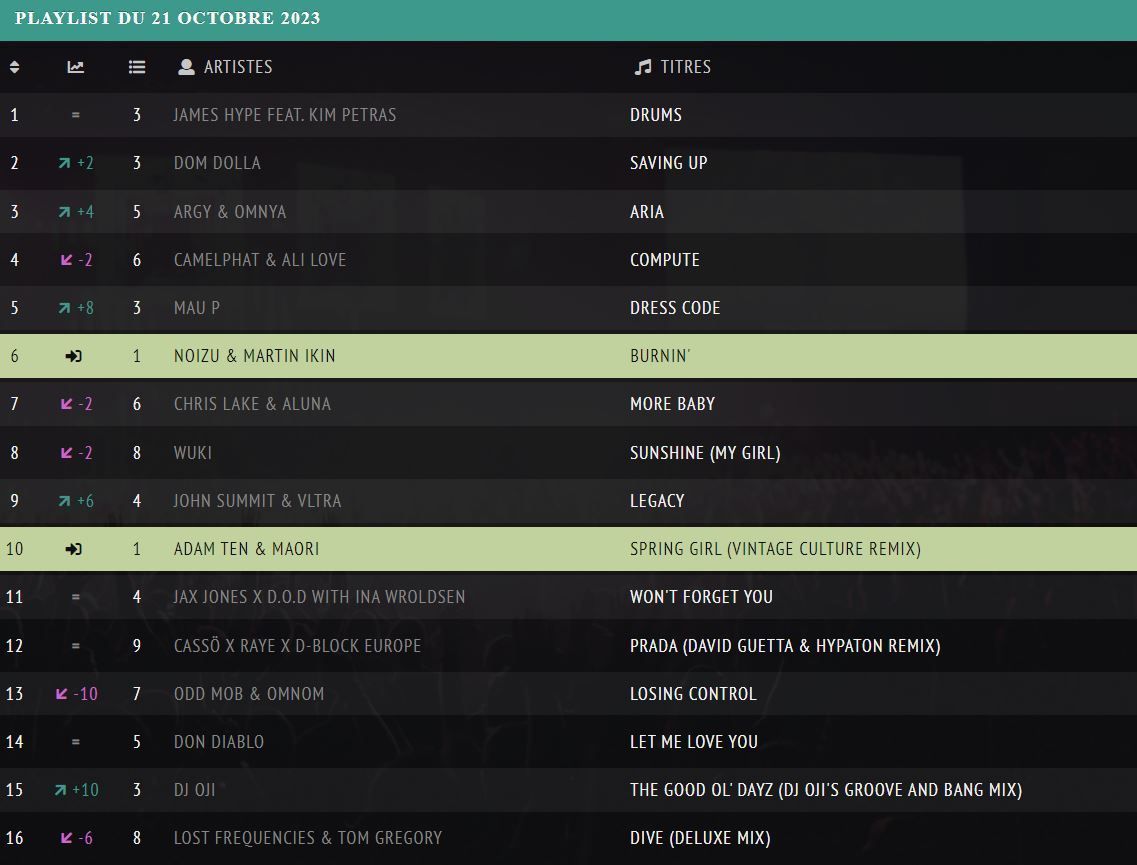1137x865 pixels.
Task: Click the title DRUMS
Action: 656,115
